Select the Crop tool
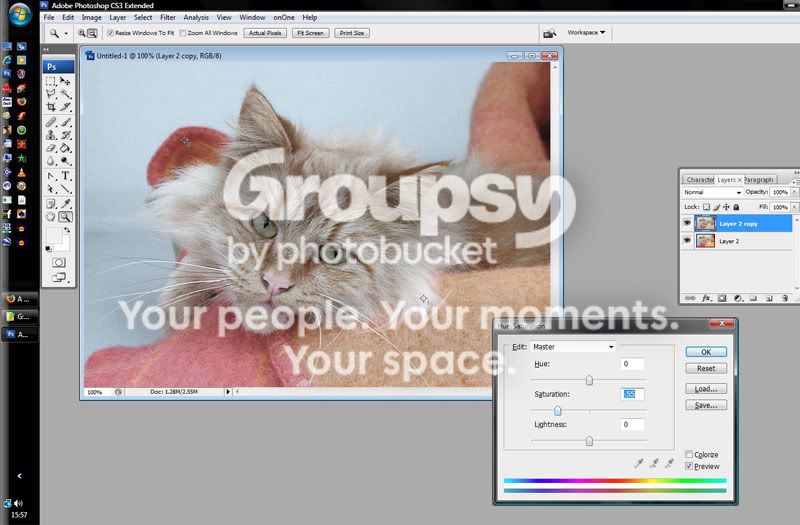 [51, 107]
